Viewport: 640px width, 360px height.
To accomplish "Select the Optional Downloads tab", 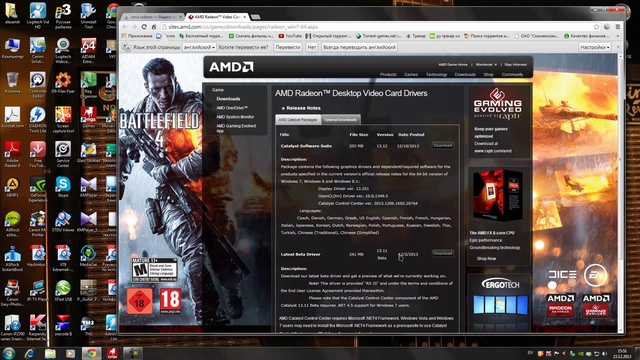I will pyautogui.click(x=340, y=120).
